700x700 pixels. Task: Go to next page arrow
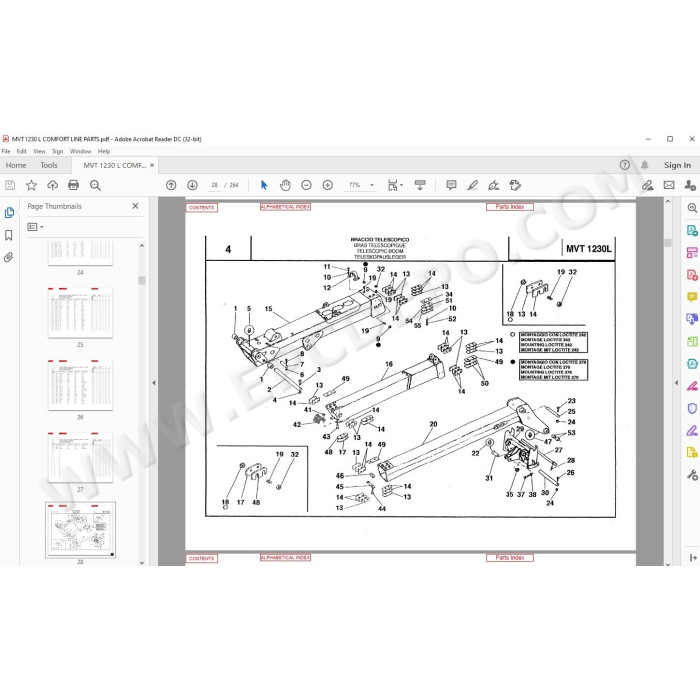pyautogui.click(x=192, y=185)
